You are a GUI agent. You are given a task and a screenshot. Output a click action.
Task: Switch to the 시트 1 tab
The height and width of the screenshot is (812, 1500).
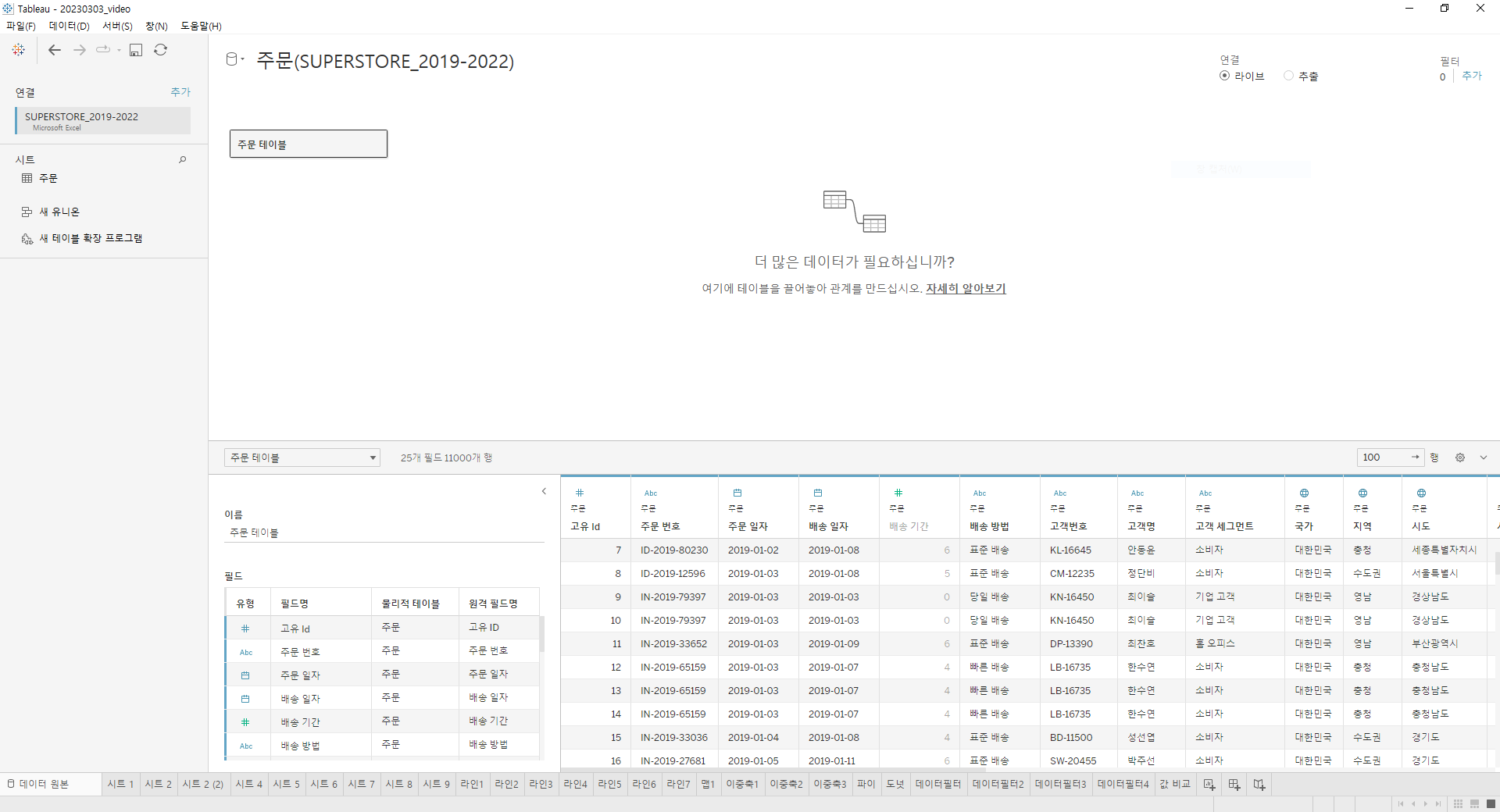tap(120, 784)
